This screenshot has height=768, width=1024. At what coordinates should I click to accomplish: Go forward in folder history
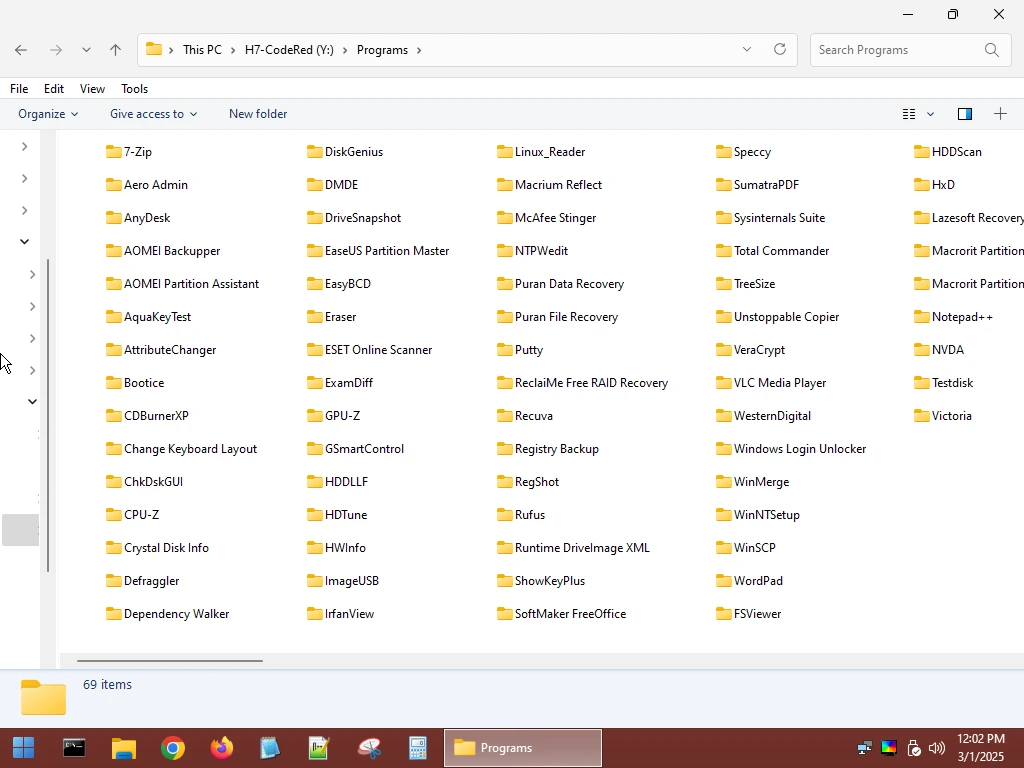click(56, 50)
